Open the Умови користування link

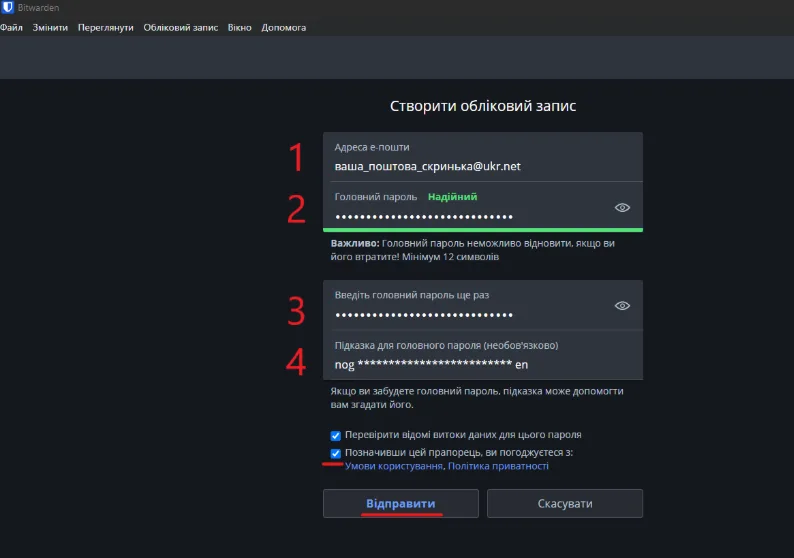[393, 466]
